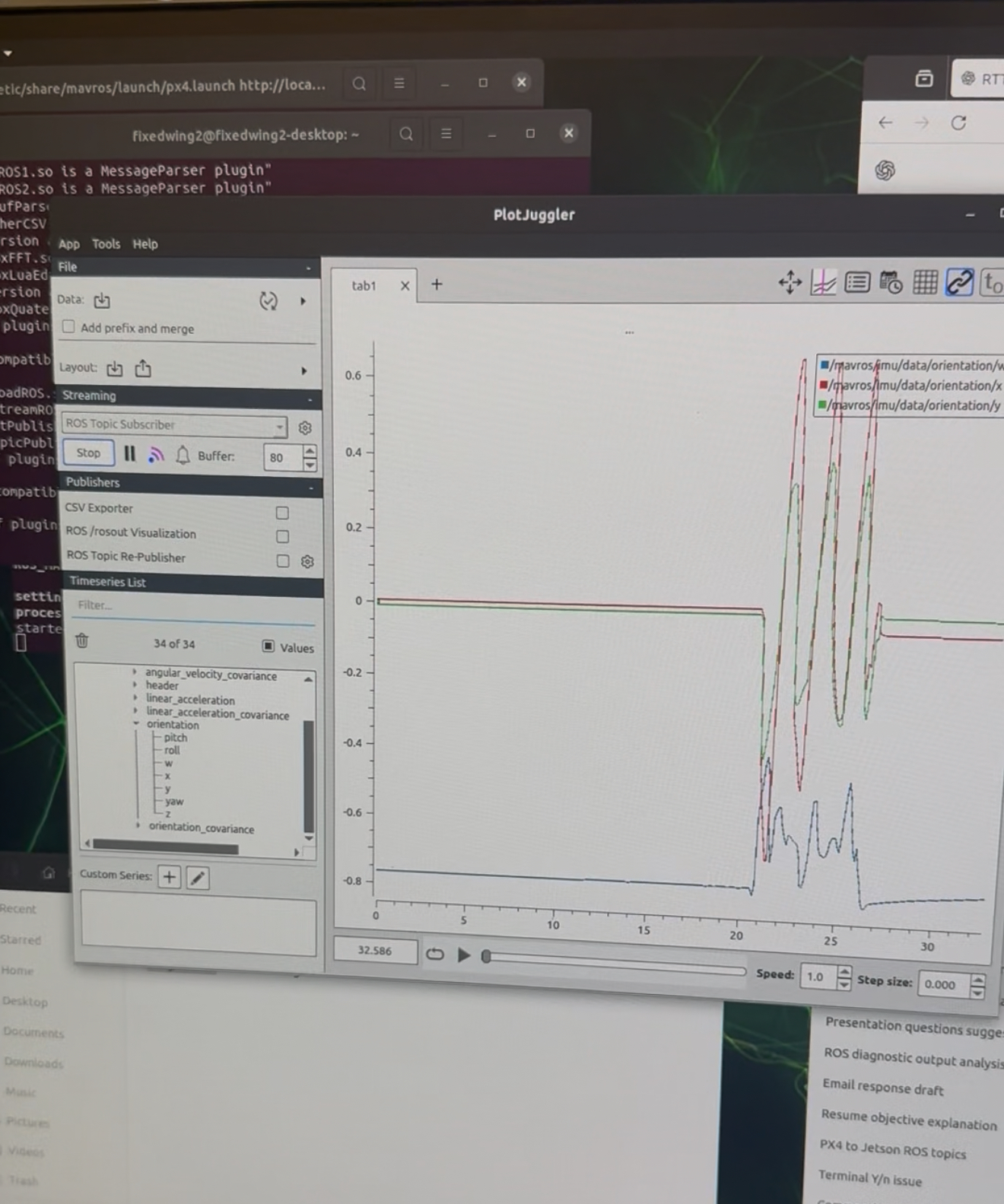
Task: Open the Help menu
Action: (x=145, y=244)
